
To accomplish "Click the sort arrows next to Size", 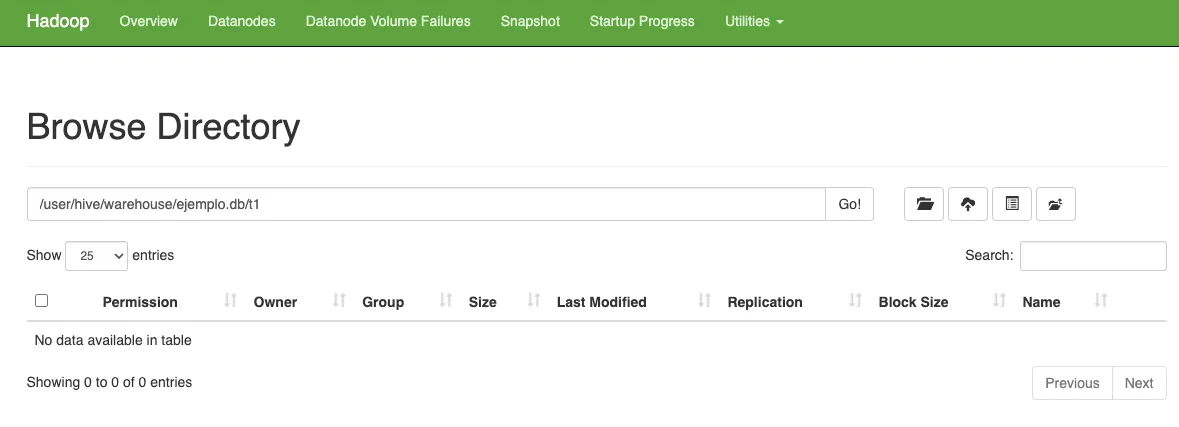I will tap(534, 301).
